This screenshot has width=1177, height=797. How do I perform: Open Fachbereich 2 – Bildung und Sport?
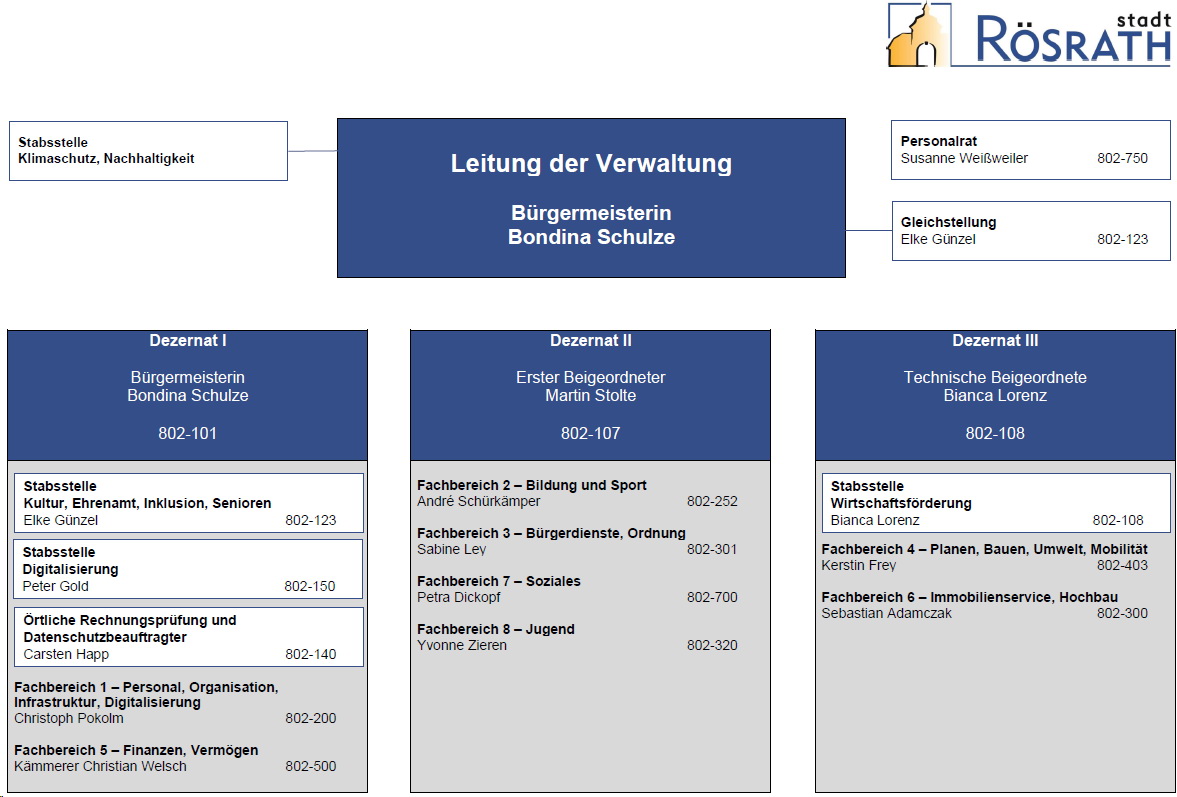pos(532,485)
